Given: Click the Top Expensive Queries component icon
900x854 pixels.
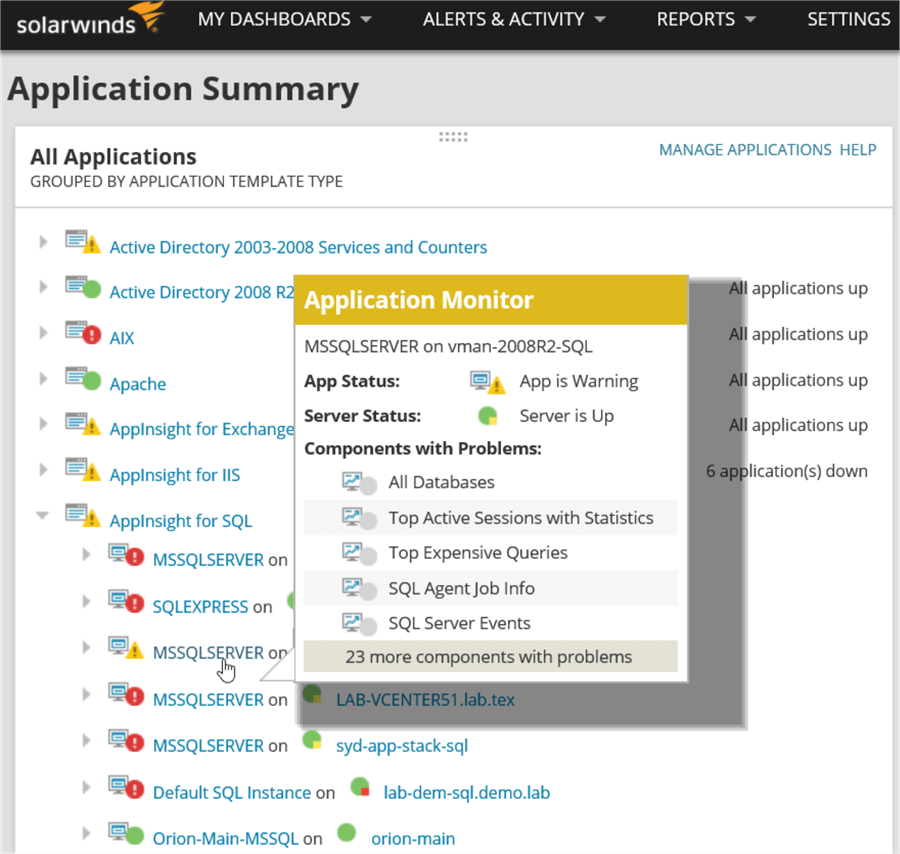Looking at the screenshot, I should click(360, 554).
